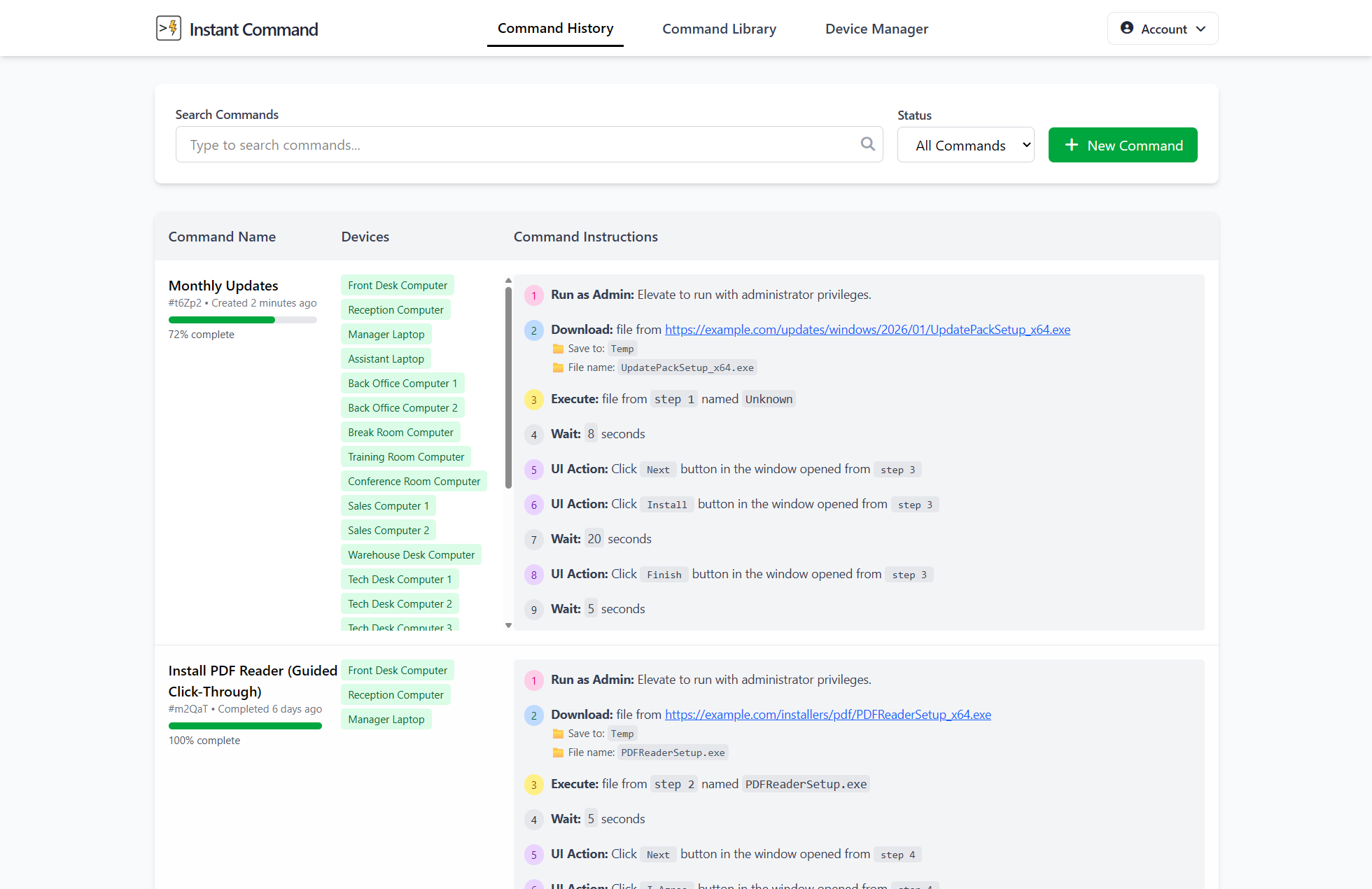1372x889 pixels.
Task: Expand the Account menu chevron
Action: (x=1201, y=29)
